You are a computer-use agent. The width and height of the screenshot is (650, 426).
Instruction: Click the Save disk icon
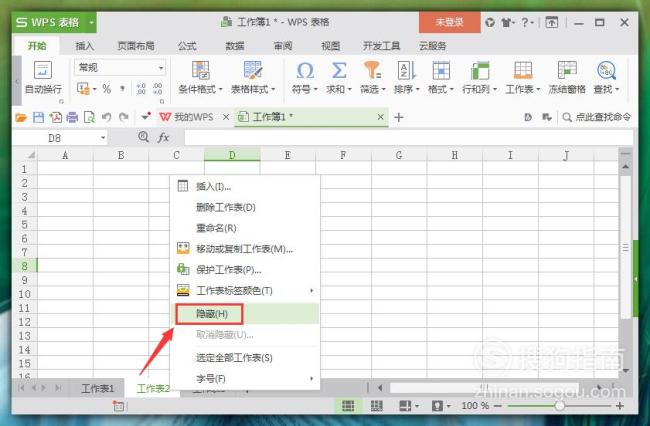(39, 117)
